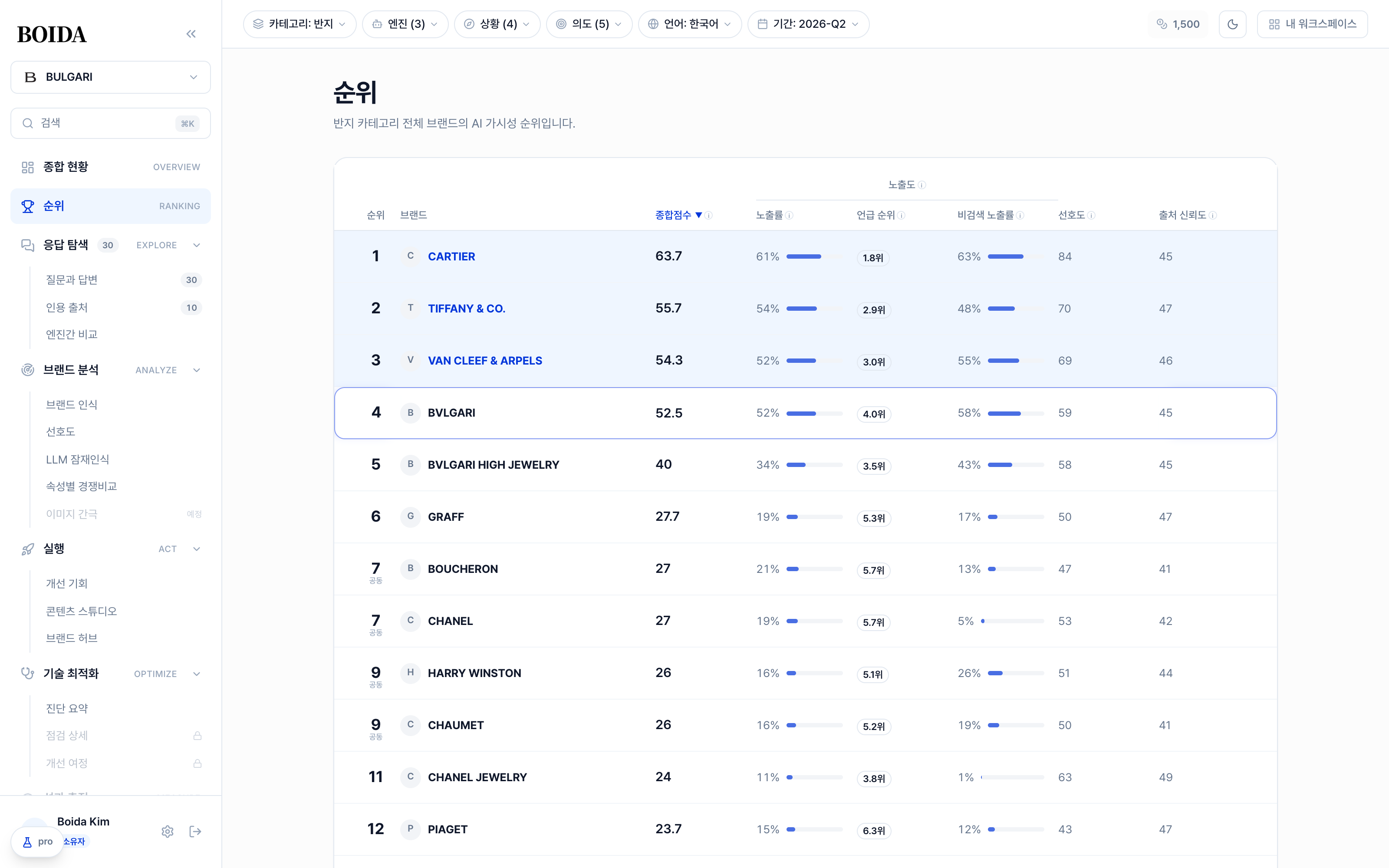The image size is (1389, 868).
Task: Click info icon next to 노출률 header
Action: [789, 215]
